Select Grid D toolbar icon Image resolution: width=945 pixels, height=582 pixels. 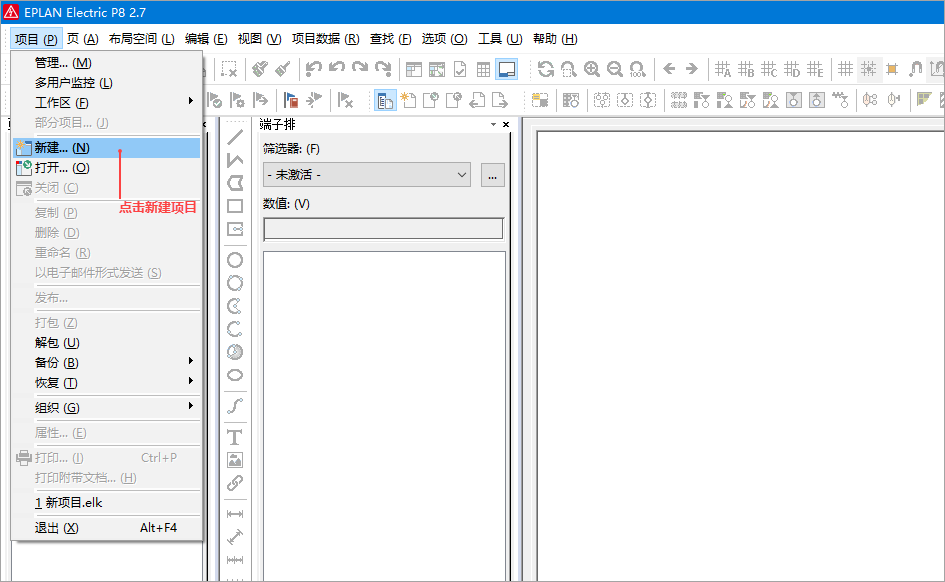point(792,69)
